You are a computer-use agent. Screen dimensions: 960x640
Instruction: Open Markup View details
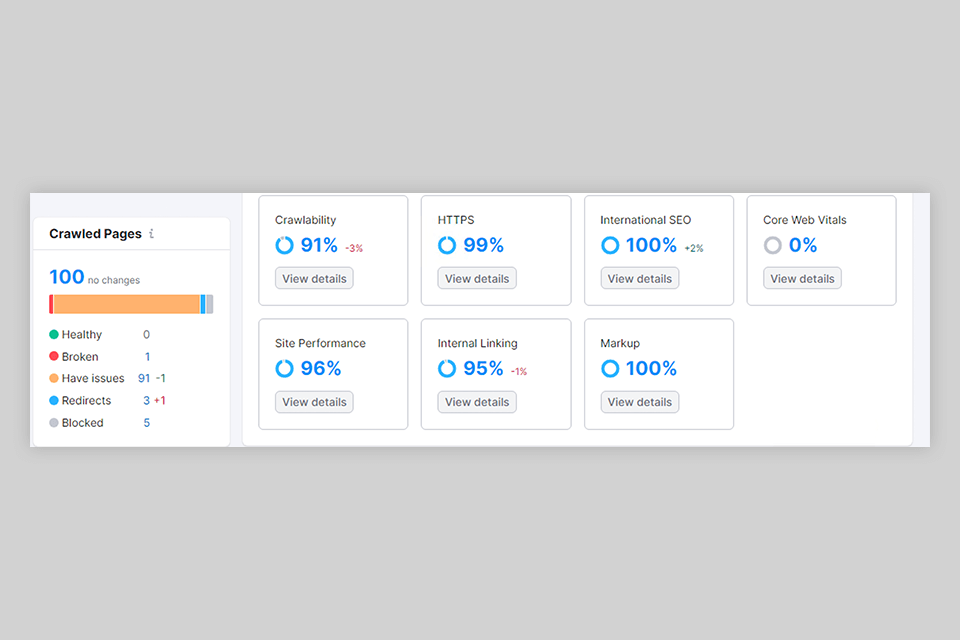click(640, 402)
